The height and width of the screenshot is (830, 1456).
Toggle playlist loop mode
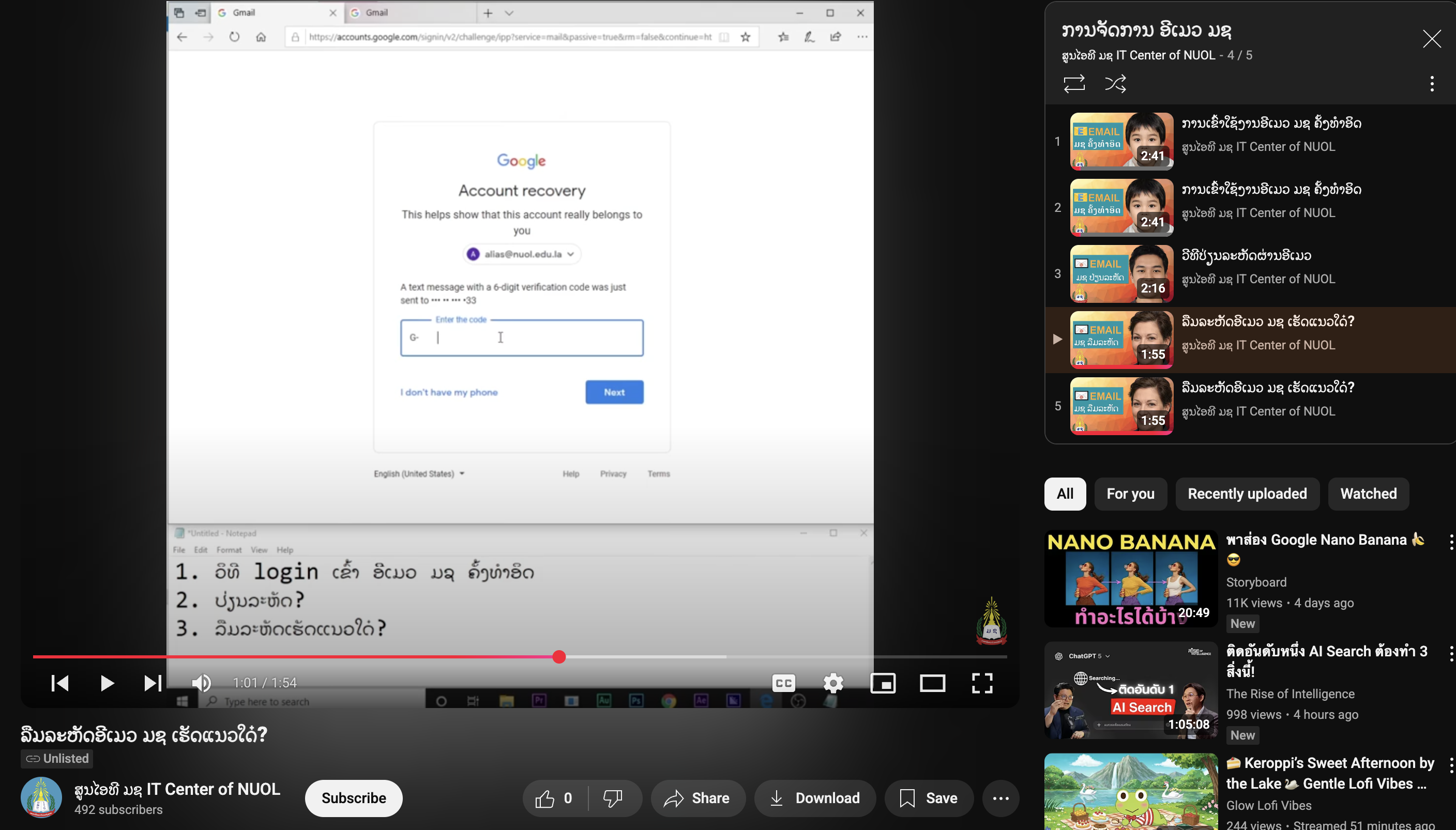click(x=1074, y=84)
